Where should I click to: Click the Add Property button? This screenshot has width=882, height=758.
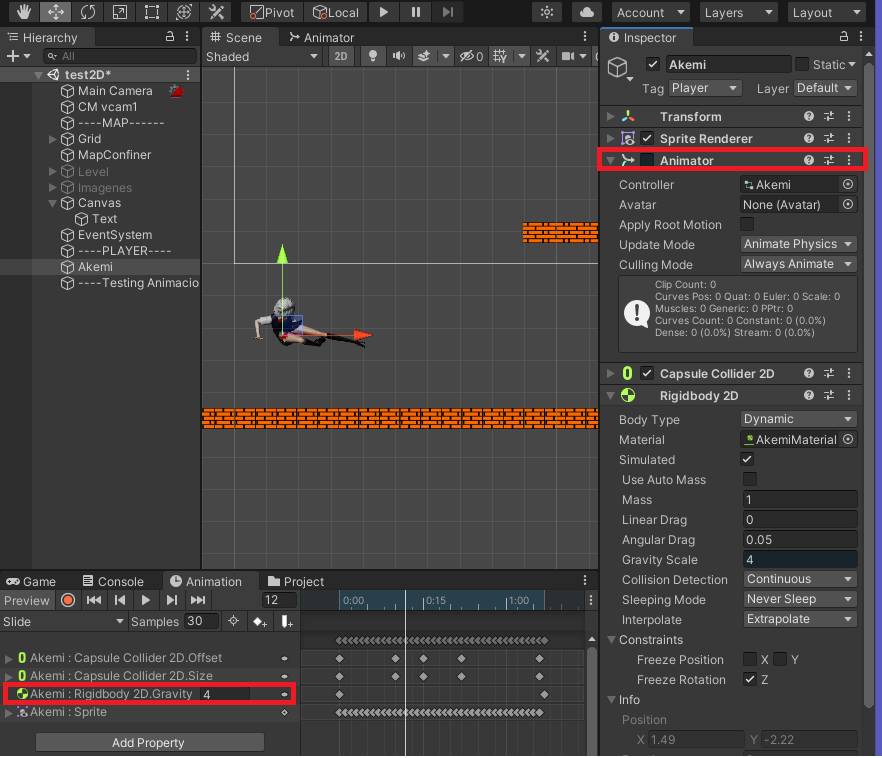[x=149, y=742]
